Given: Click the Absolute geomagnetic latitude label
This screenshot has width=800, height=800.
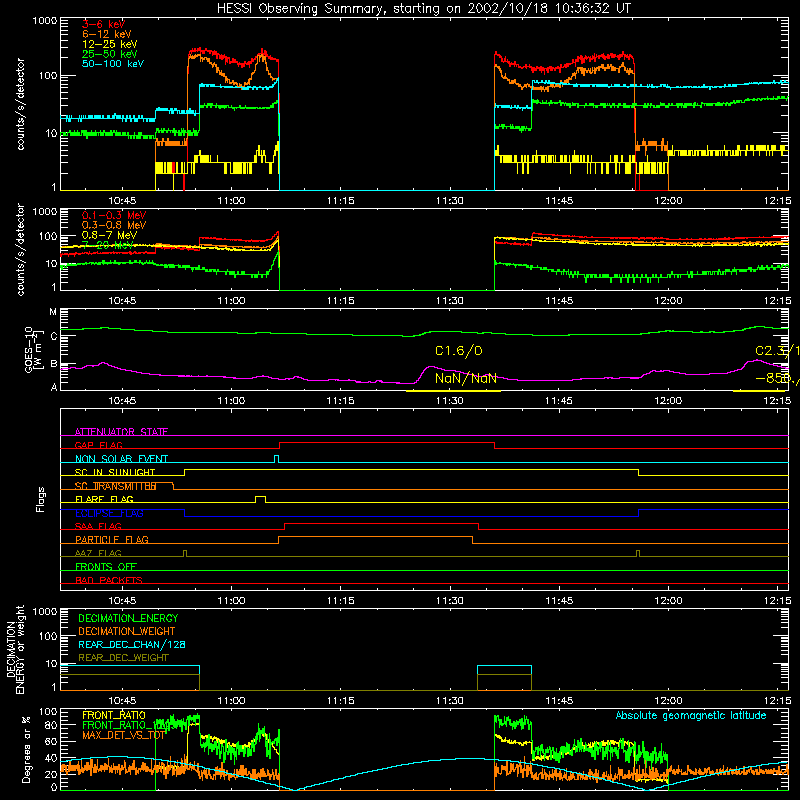Looking at the screenshot, I should pos(691,715).
